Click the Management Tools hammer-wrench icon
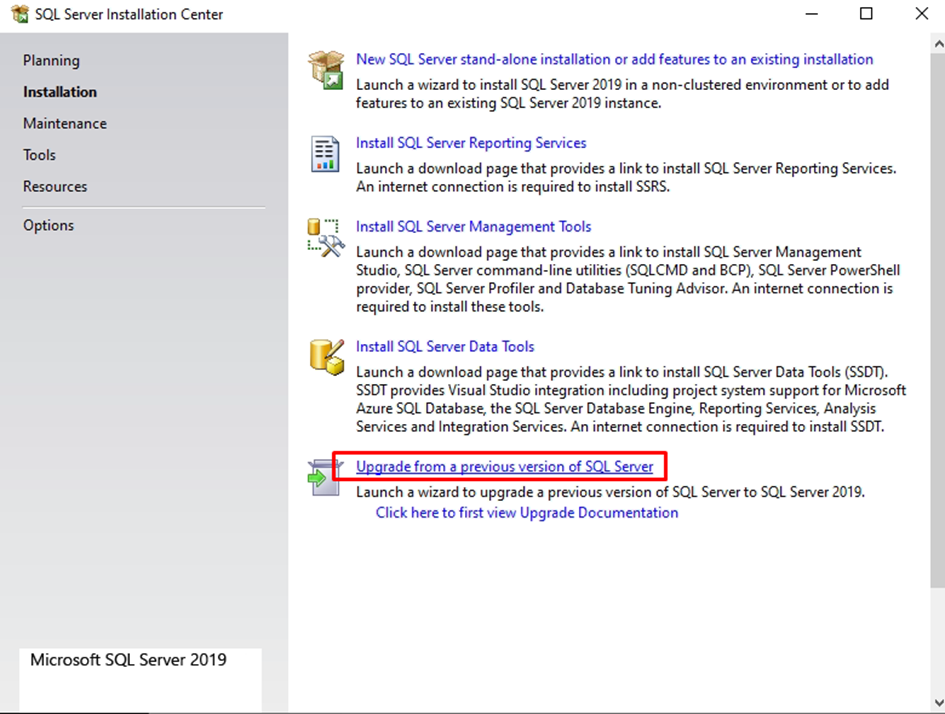The height and width of the screenshot is (714, 945). tap(326, 238)
